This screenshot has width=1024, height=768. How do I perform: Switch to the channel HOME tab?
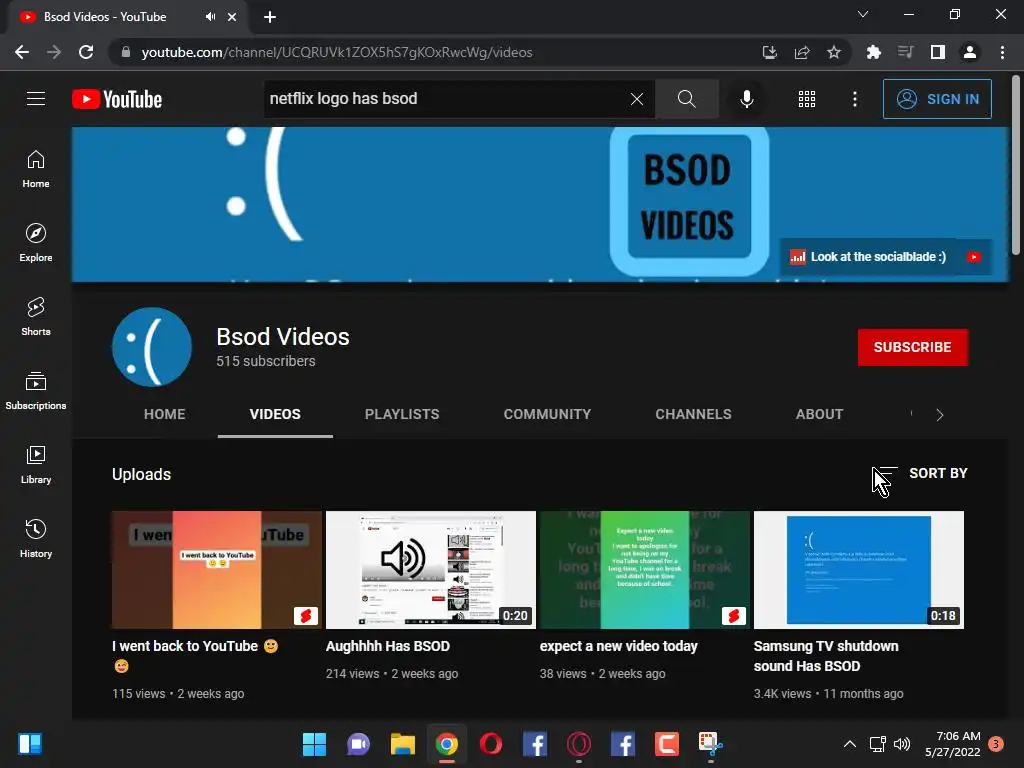165,414
